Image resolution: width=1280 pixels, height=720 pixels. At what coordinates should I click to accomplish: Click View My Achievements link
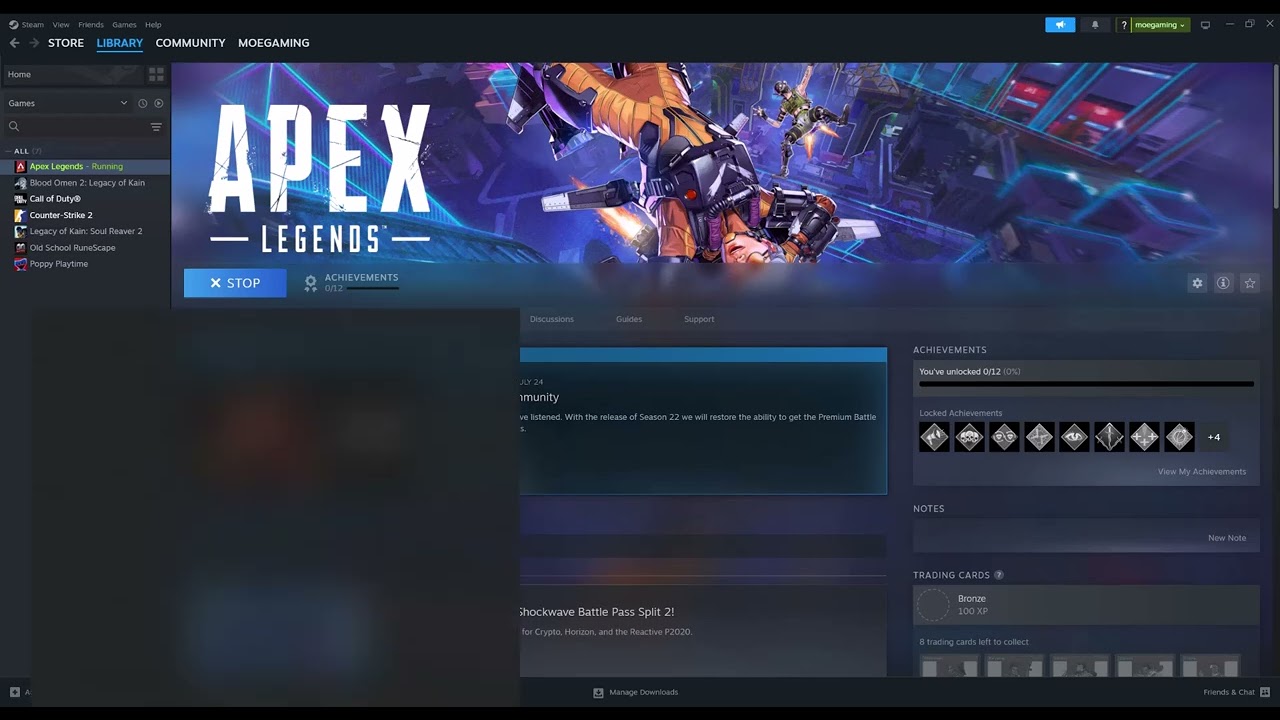(x=1202, y=472)
